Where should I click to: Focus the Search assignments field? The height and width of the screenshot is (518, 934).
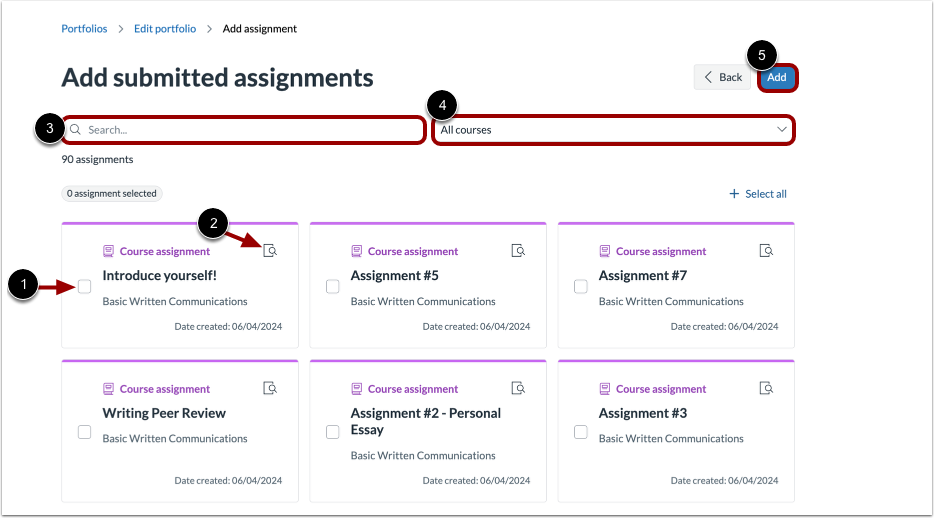(244, 130)
